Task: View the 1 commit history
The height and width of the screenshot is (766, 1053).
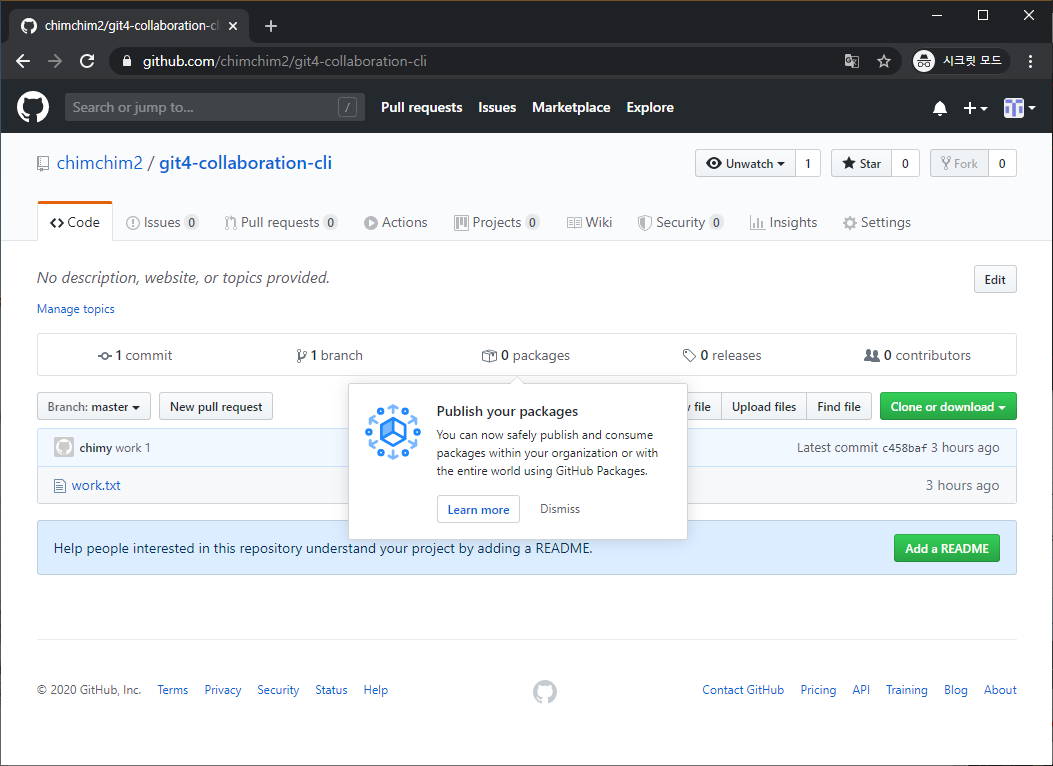Action: click(x=135, y=355)
